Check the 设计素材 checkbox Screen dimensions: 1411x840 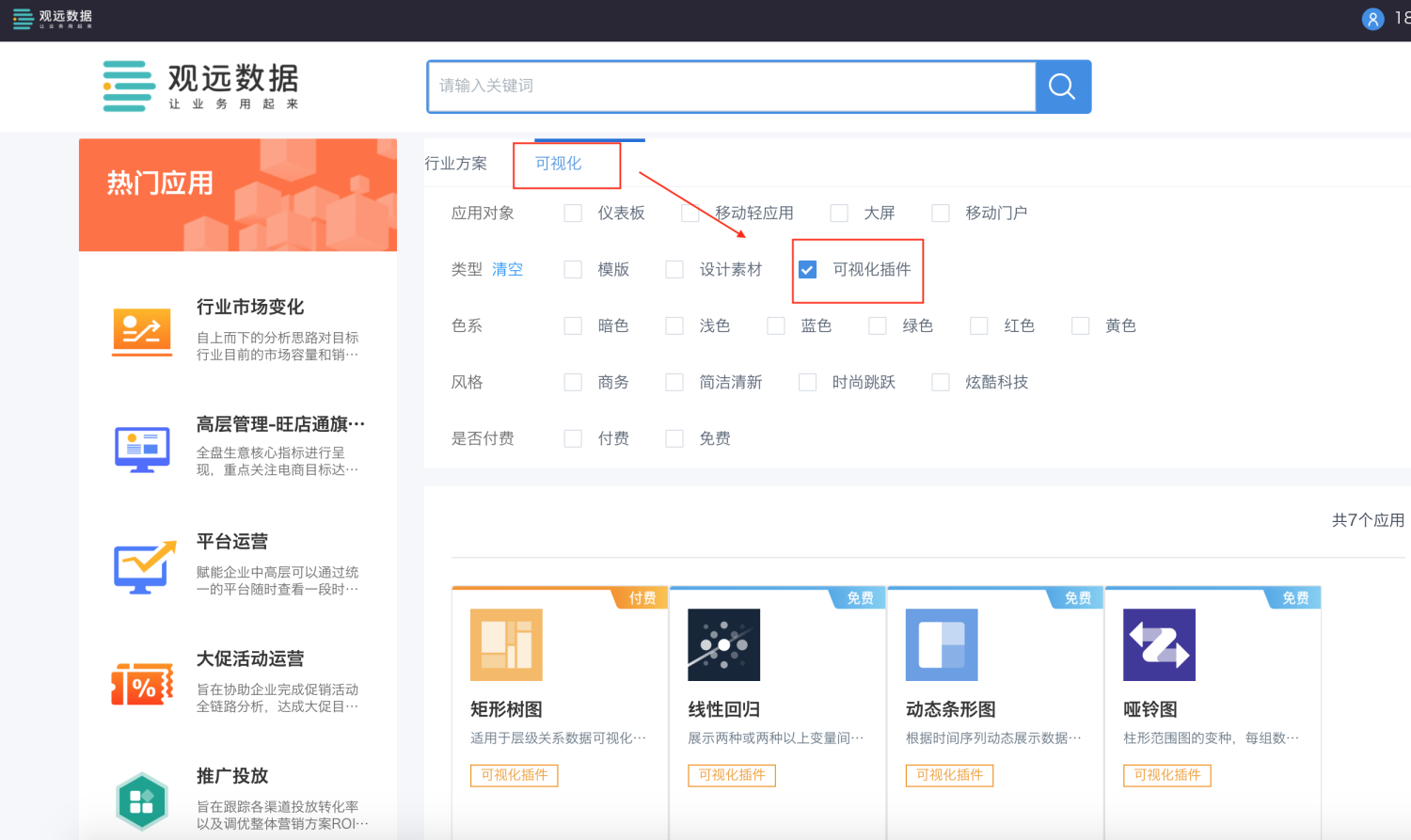tap(674, 270)
